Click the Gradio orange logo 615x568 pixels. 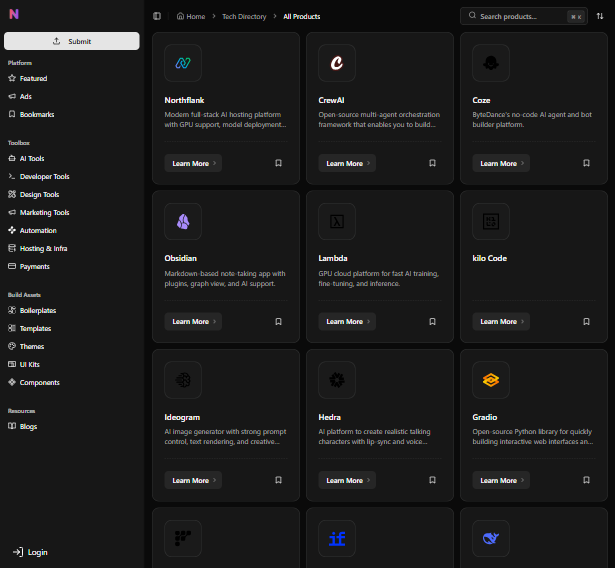(491, 380)
